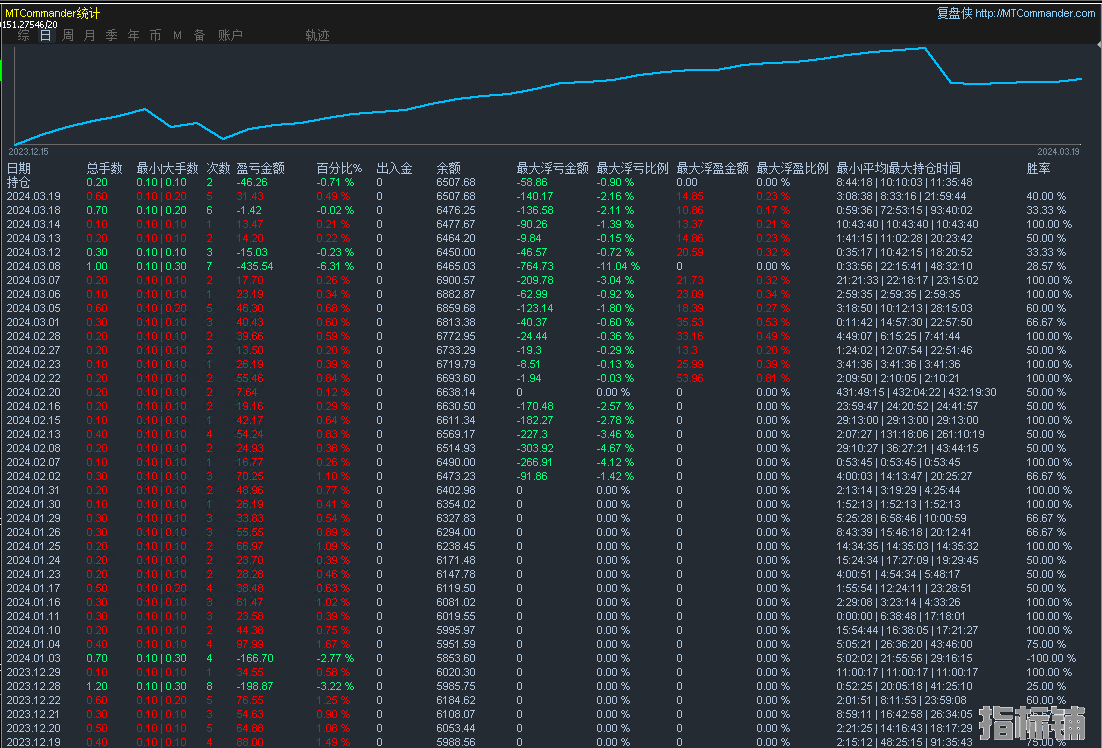Switch to the M tab
This screenshot has height=748, width=1102.
click(x=177, y=35)
